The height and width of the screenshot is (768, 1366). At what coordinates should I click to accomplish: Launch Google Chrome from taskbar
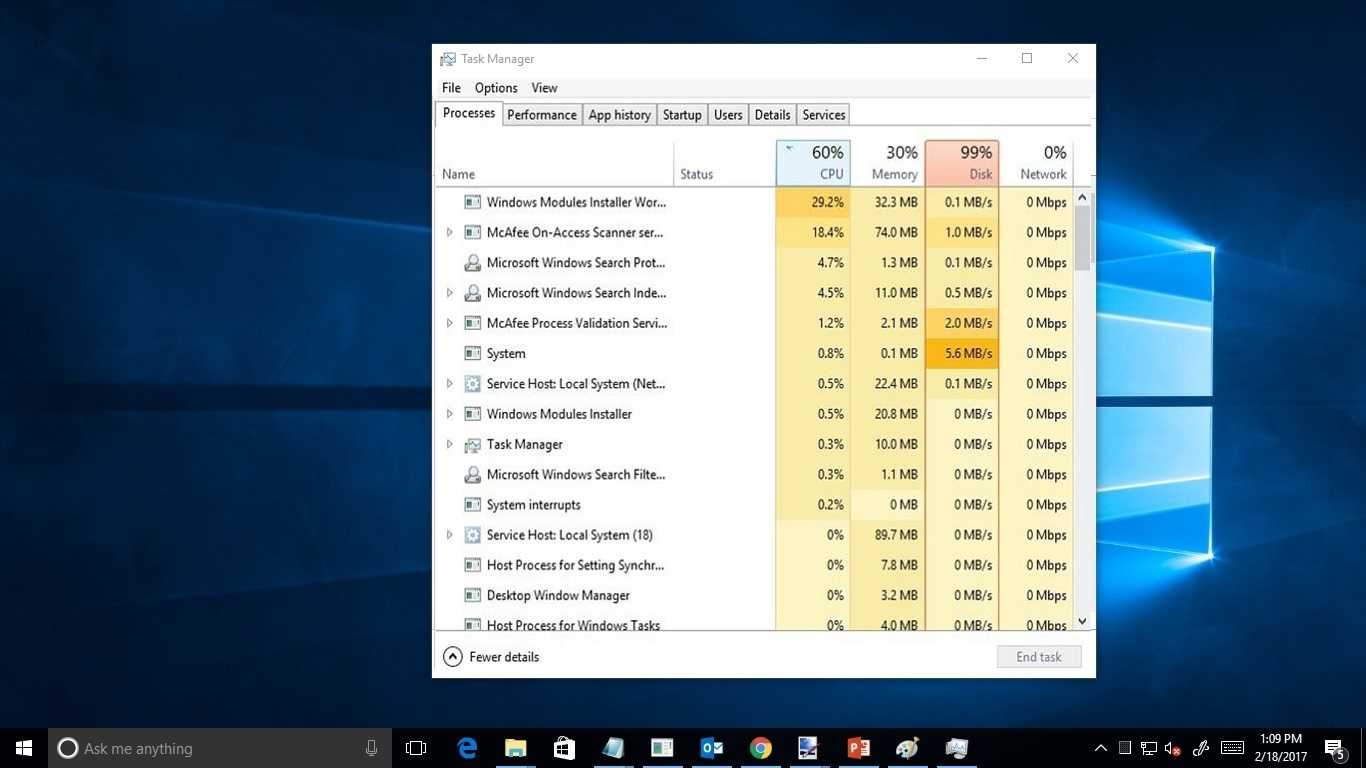tap(761, 748)
